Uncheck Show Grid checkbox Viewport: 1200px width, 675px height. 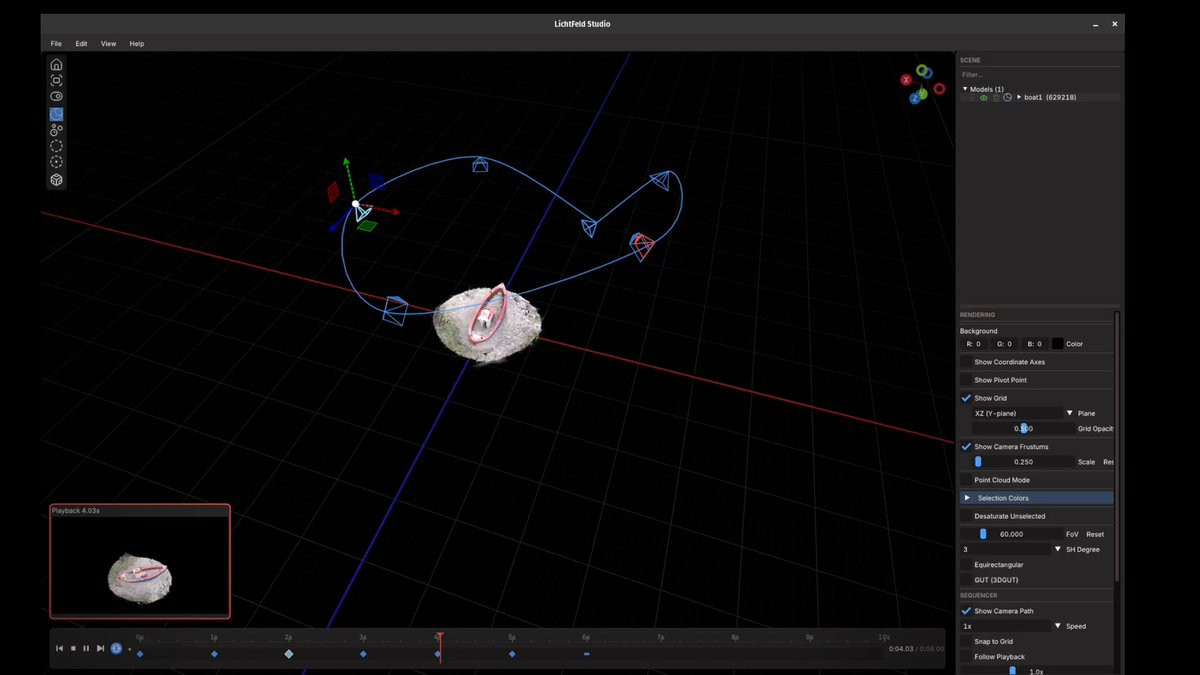click(966, 398)
